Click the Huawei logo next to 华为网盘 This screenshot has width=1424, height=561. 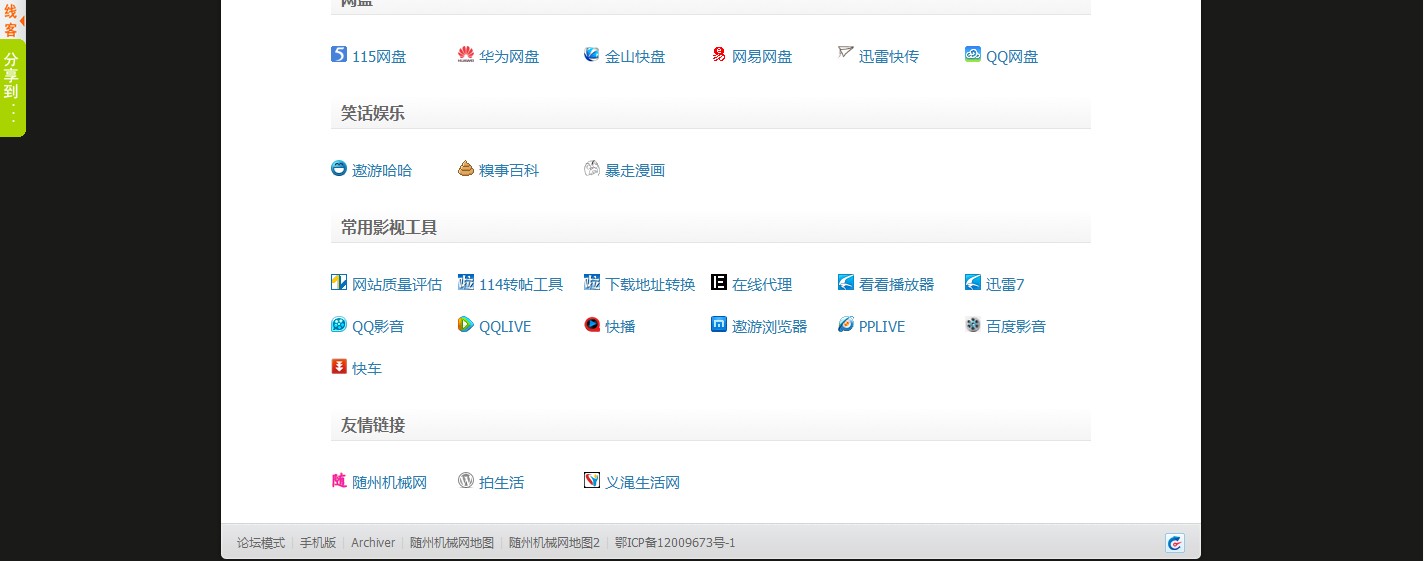tap(466, 54)
